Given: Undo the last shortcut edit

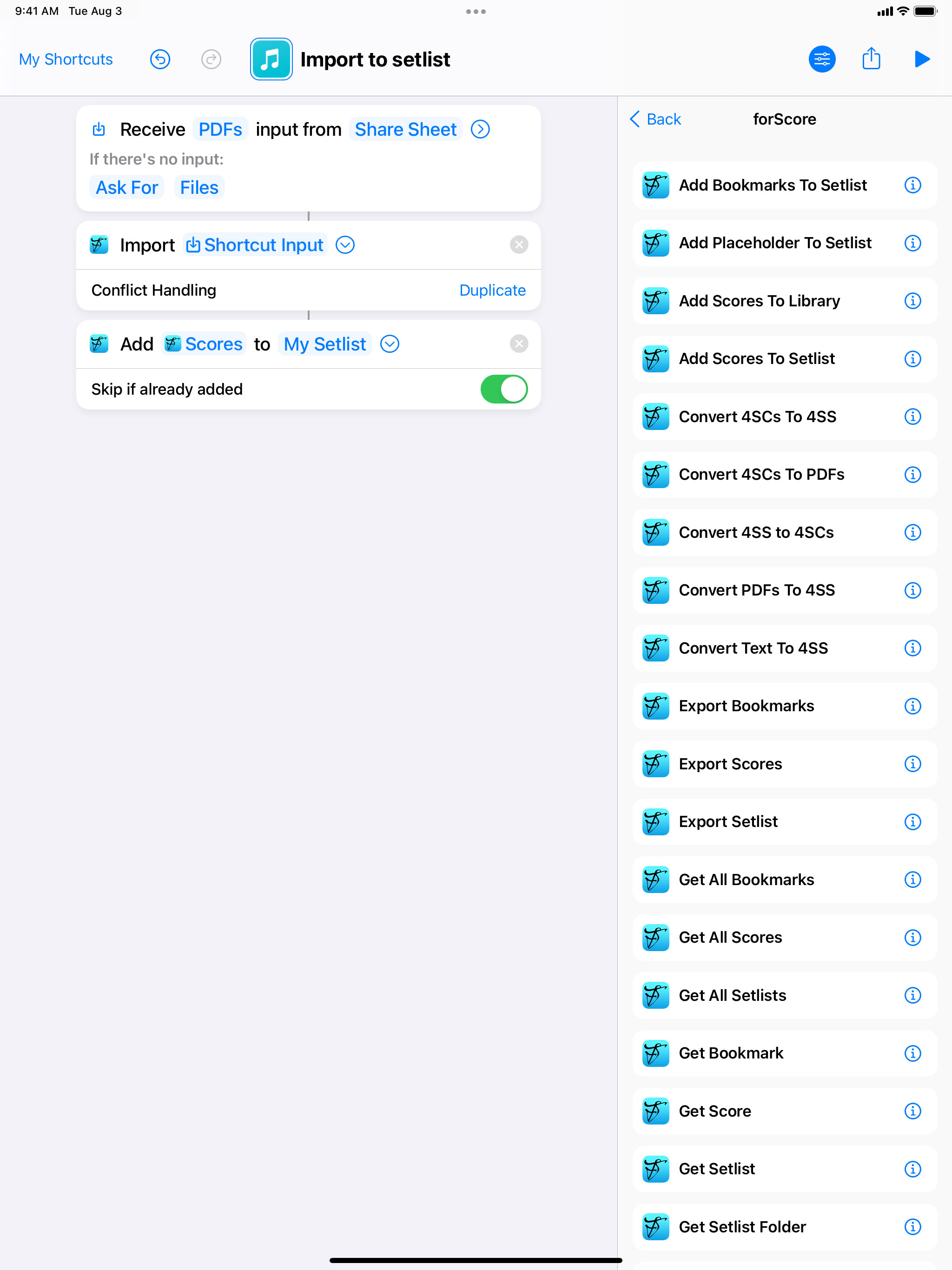Looking at the screenshot, I should click(x=160, y=59).
